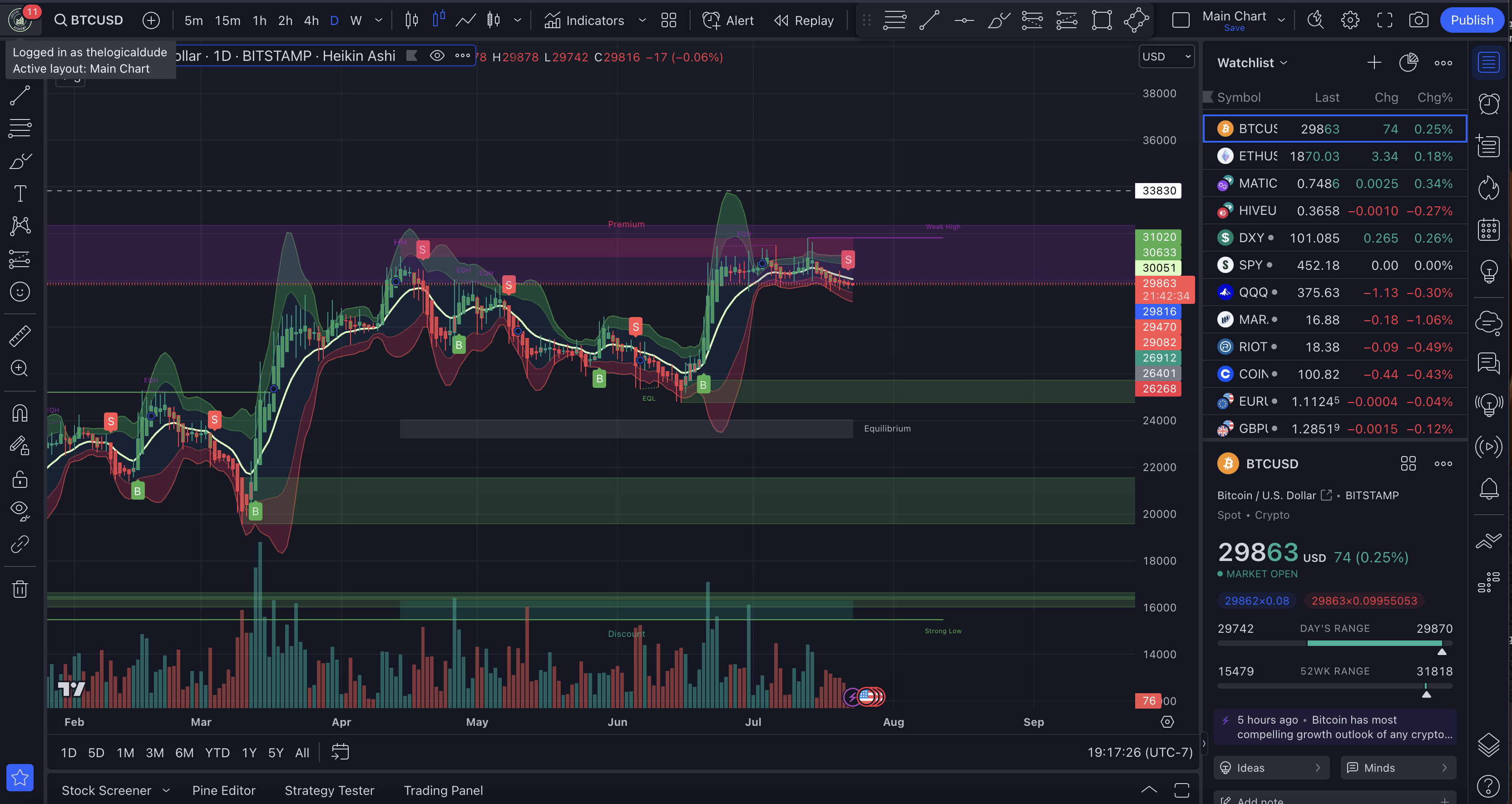Image resolution: width=1512 pixels, height=804 pixels.
Task: Set the range to YTD
Action: tap(217, 753)
